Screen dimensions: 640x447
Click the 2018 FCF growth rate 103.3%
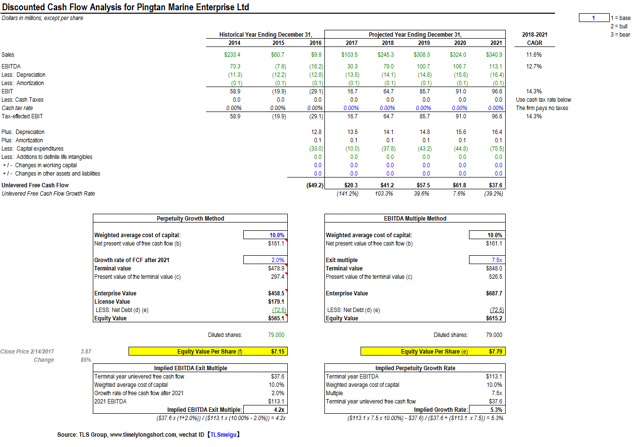click(384, 194)
